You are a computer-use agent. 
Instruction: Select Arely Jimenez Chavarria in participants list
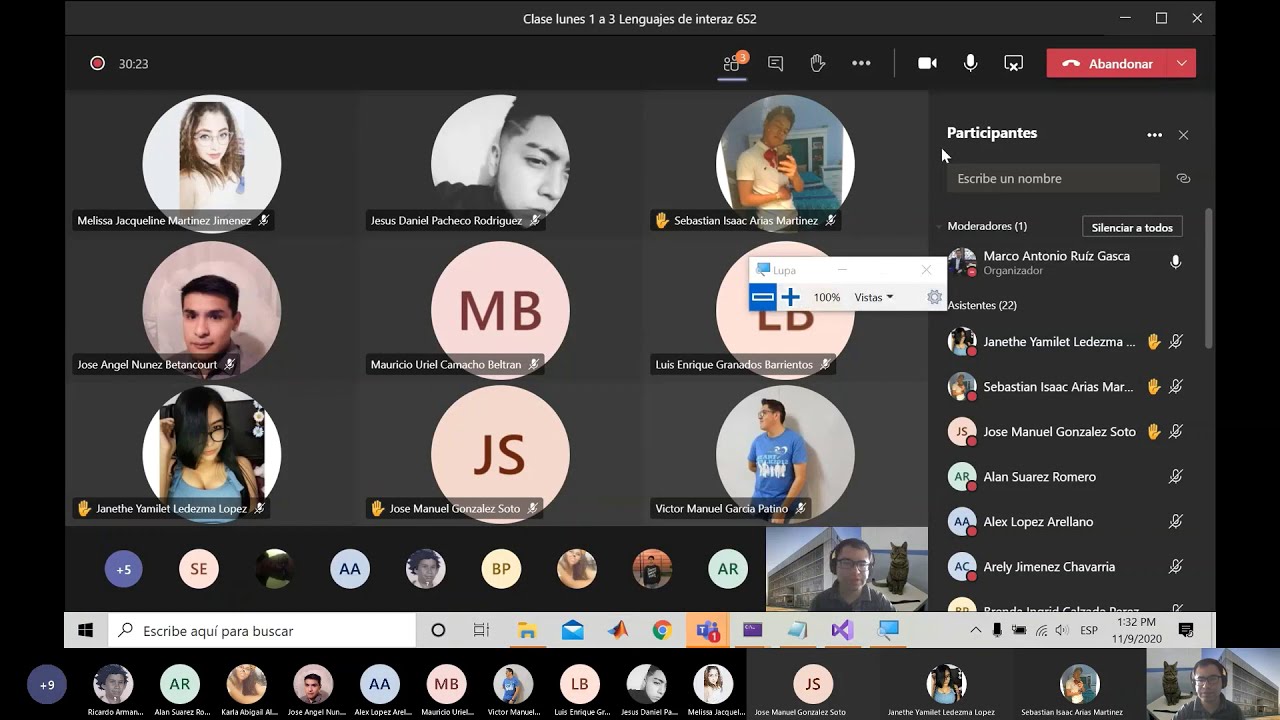tap(1067, 567)
